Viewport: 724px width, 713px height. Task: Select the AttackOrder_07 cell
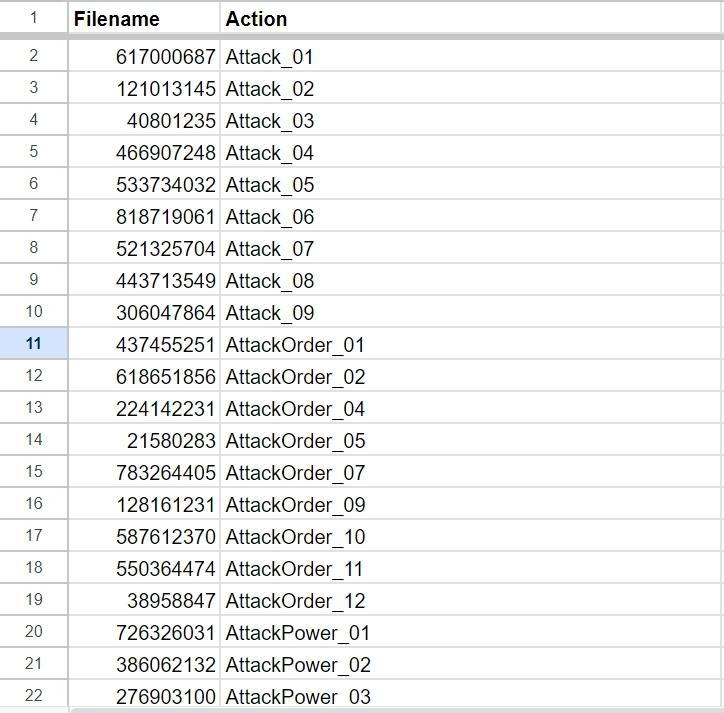(x=470, y=473)
